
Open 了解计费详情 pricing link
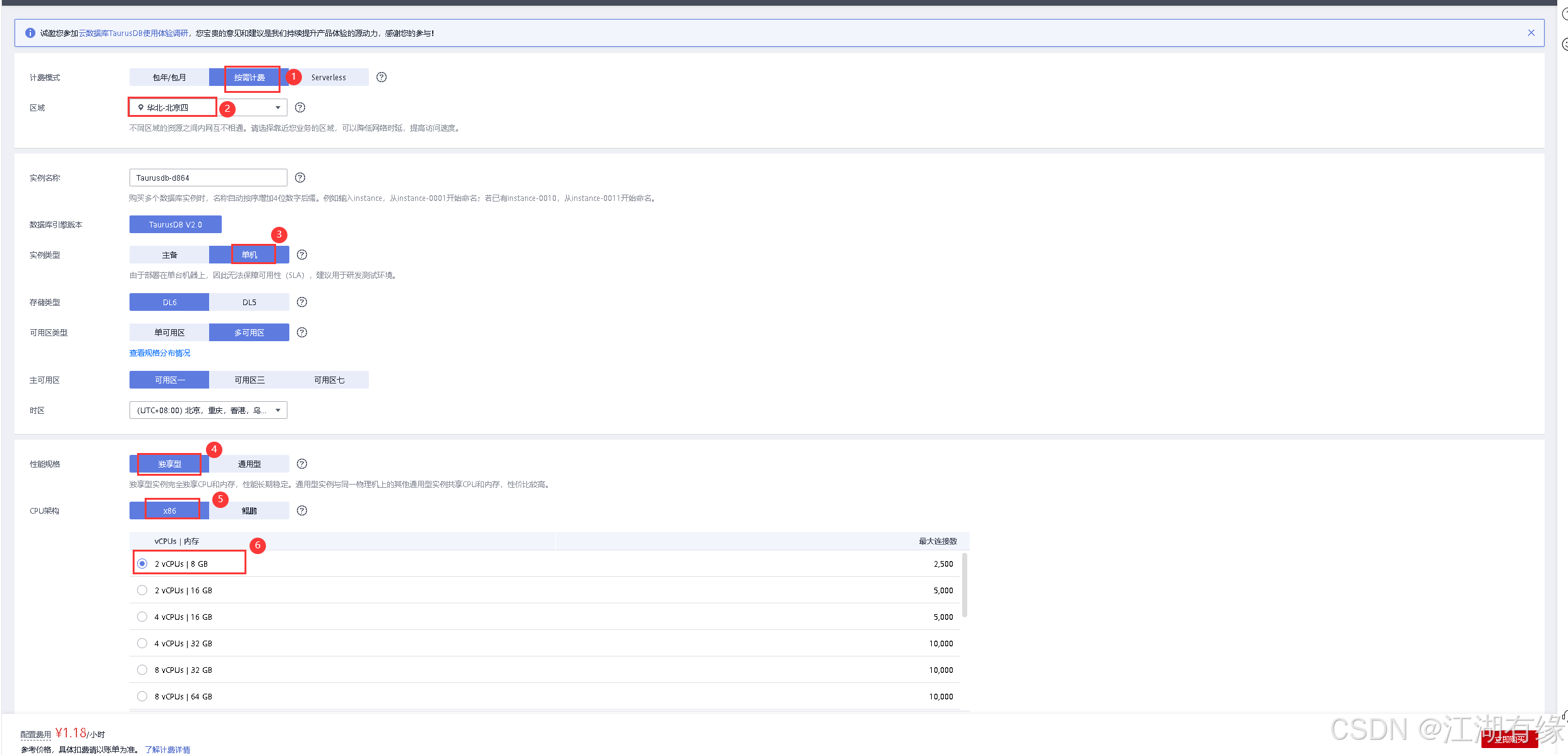pos(167,749)
